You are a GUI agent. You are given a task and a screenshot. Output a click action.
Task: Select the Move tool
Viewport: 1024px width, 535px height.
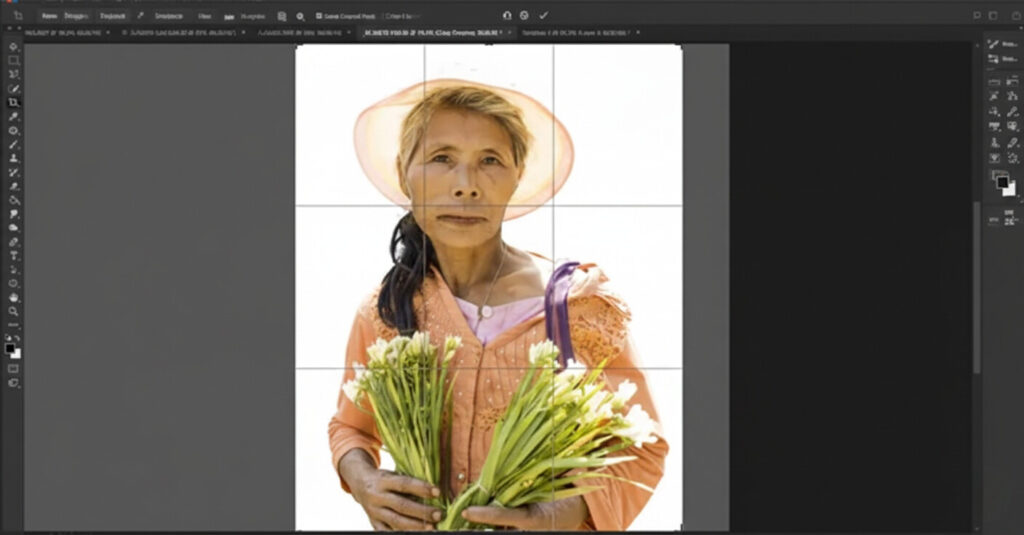[13, 46]
